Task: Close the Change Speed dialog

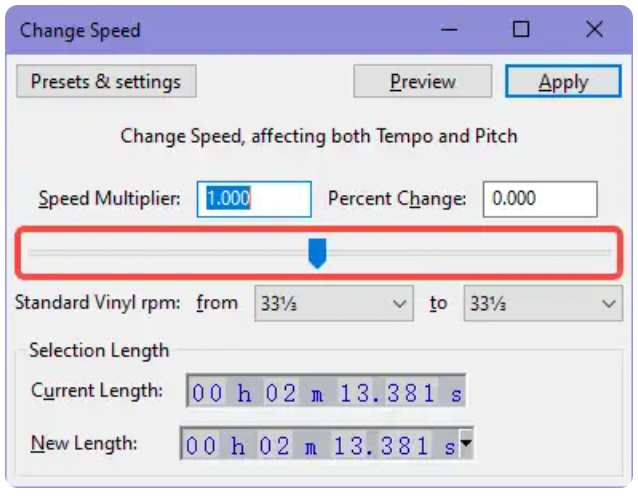Action: coord(594,29)
